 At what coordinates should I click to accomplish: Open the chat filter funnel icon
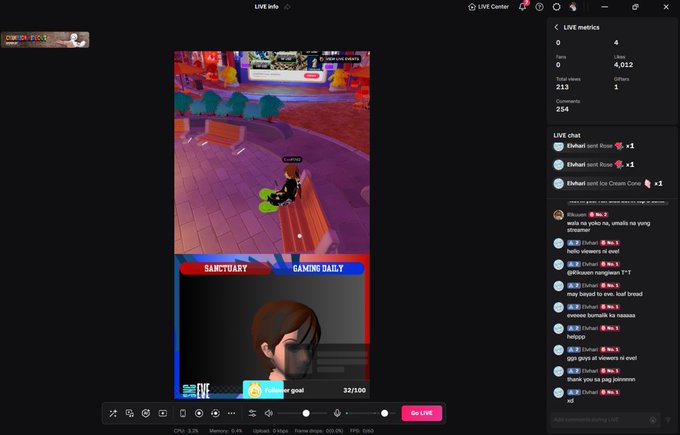pos(668,420)
